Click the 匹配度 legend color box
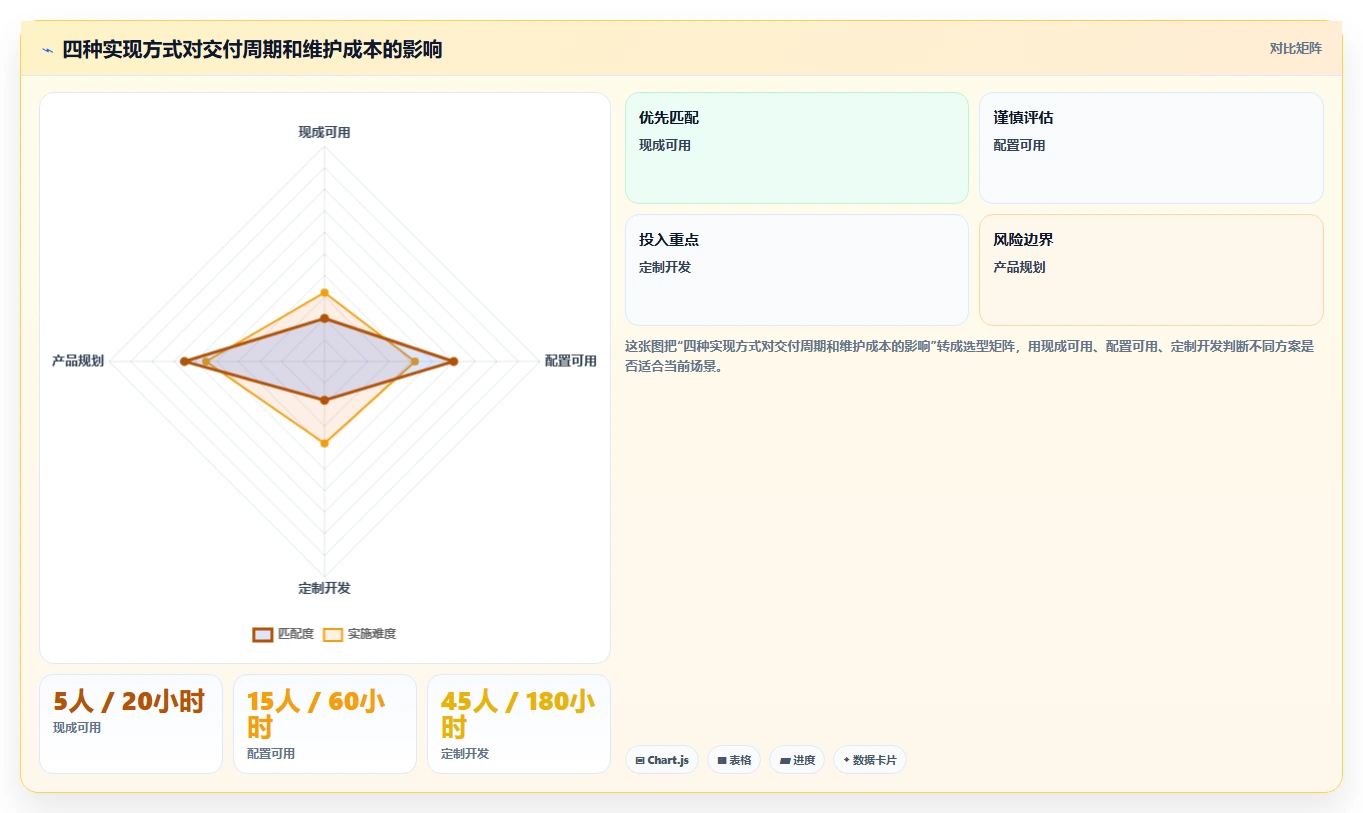Viewport: 1363px width, 813px height. pos(263,634)
